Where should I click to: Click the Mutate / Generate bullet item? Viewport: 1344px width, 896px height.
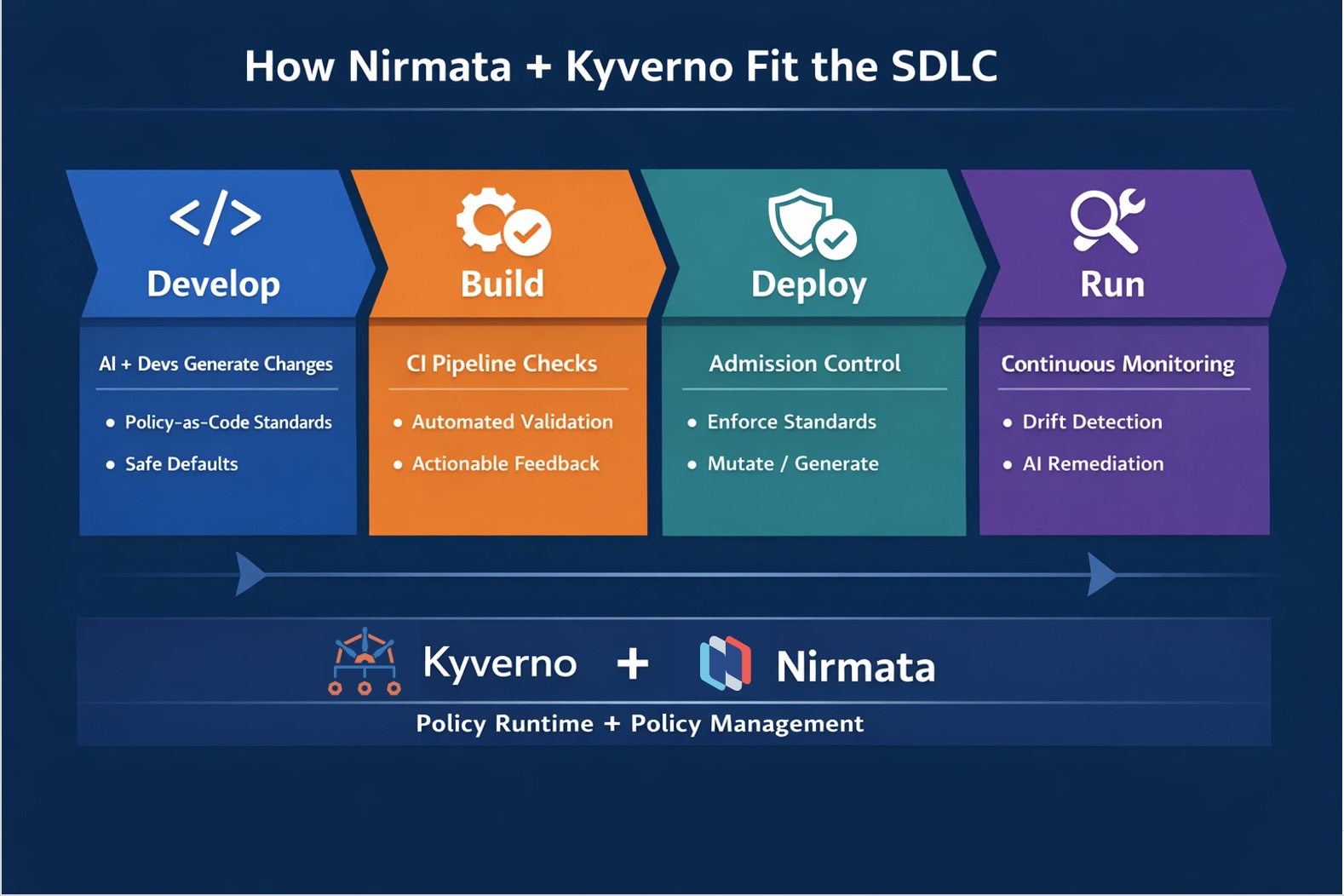click(792, 464)
